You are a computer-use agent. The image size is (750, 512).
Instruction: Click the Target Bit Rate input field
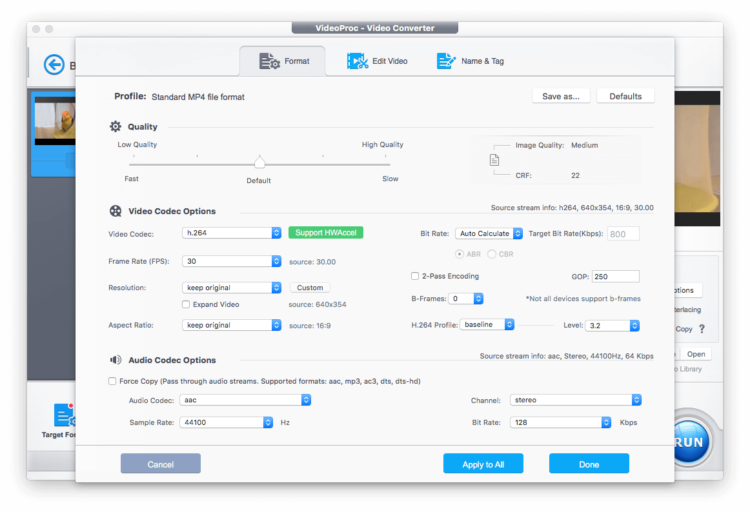(623, 234)
